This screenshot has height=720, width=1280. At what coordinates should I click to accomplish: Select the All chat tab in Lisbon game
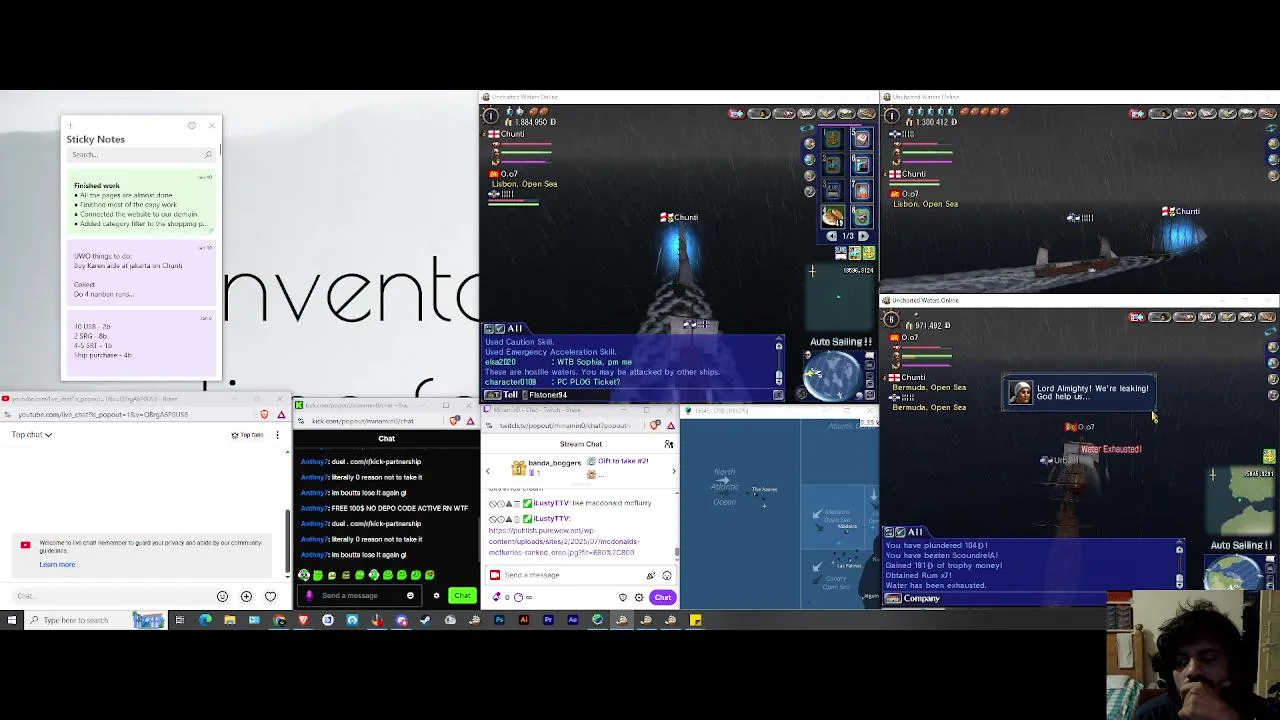(515, 329)
